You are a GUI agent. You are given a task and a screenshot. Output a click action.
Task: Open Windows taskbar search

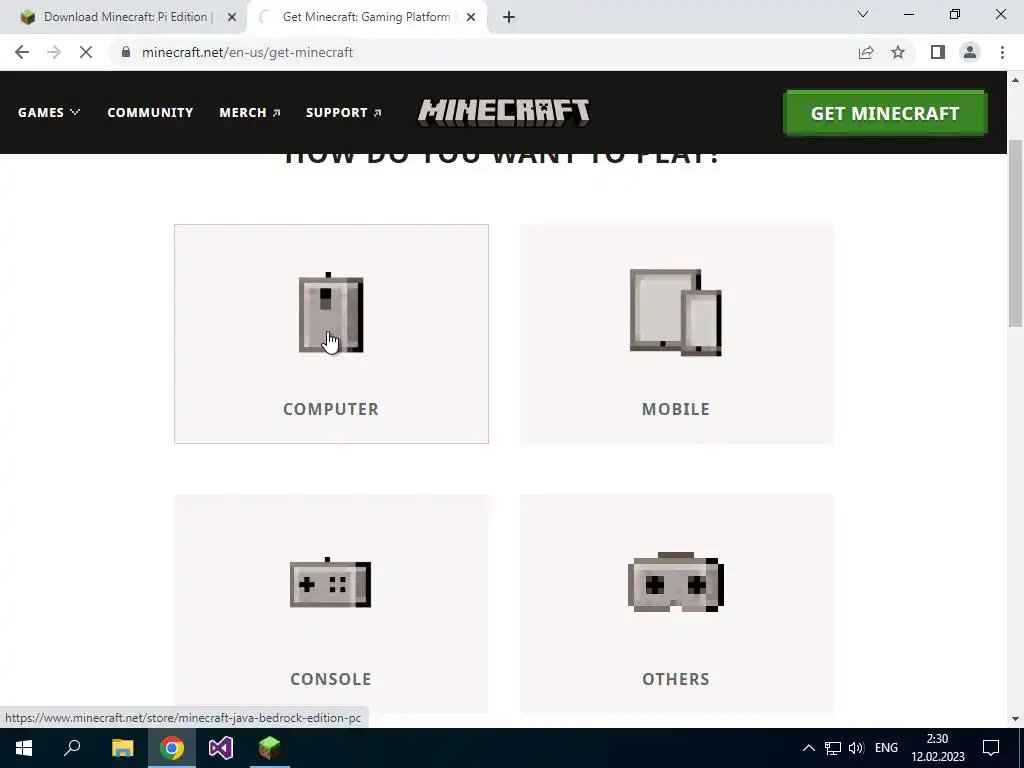pos(72,748)
